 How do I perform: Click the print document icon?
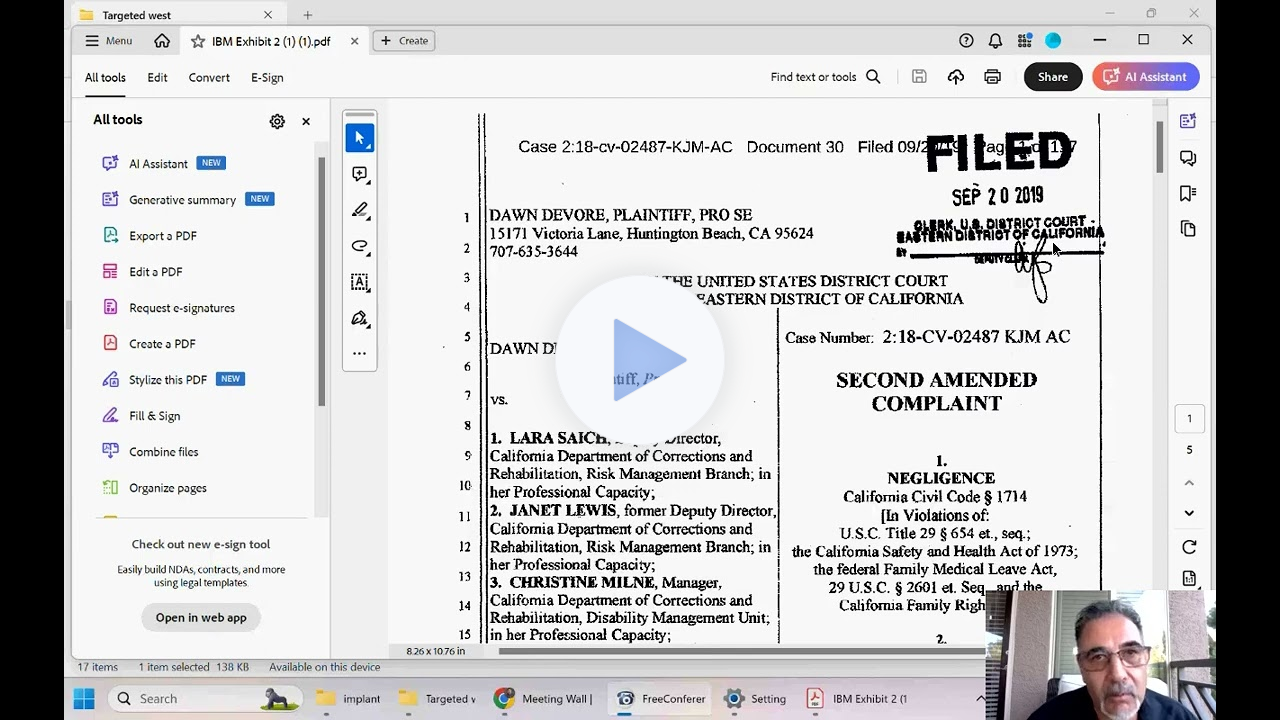pos(992,77)
